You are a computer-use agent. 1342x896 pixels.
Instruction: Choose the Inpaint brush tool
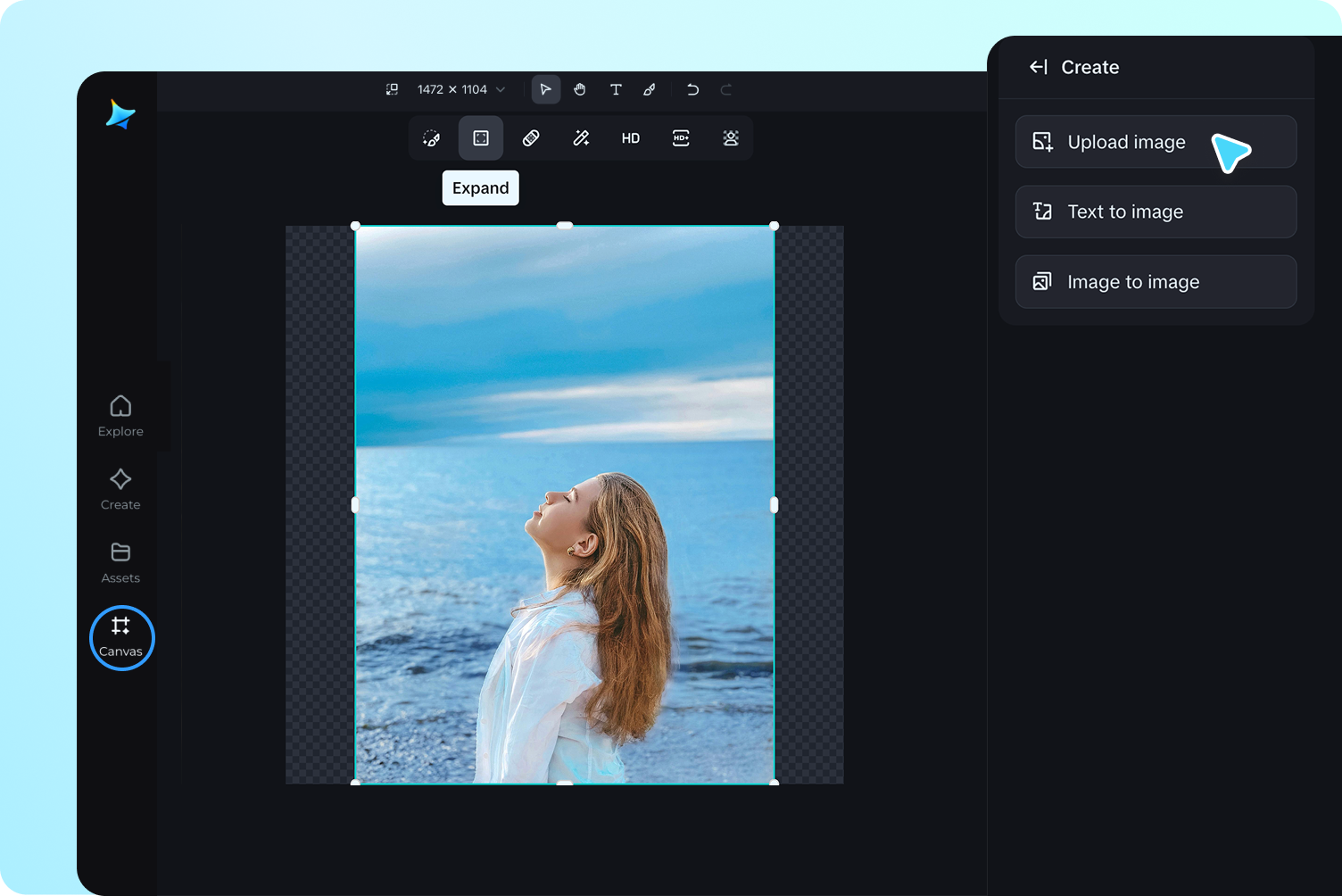click(431, 138)
